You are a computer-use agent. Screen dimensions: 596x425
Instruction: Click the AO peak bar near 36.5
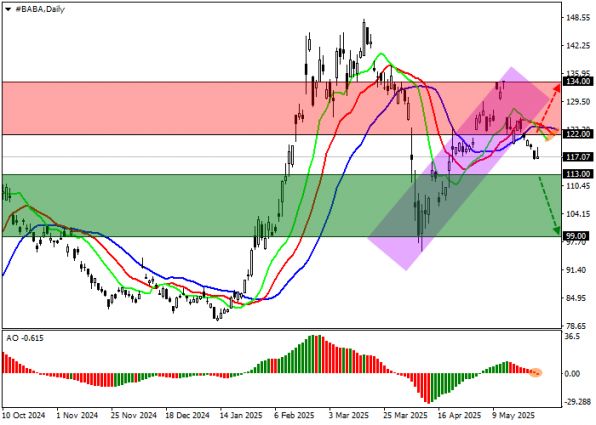pyautogui.click(x=315, y=354)
